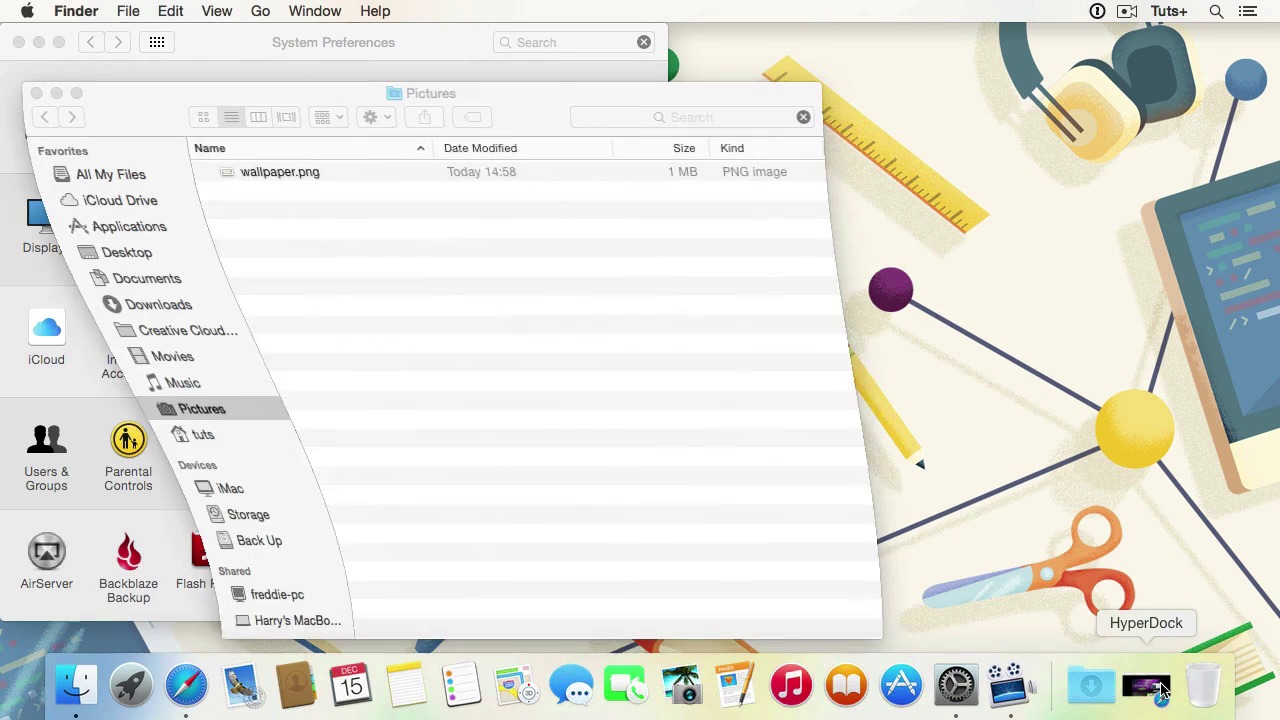This screenshot has height=720, width=1280.
Task: Switch Finder to icon view
Action: (x=203, y=117)
